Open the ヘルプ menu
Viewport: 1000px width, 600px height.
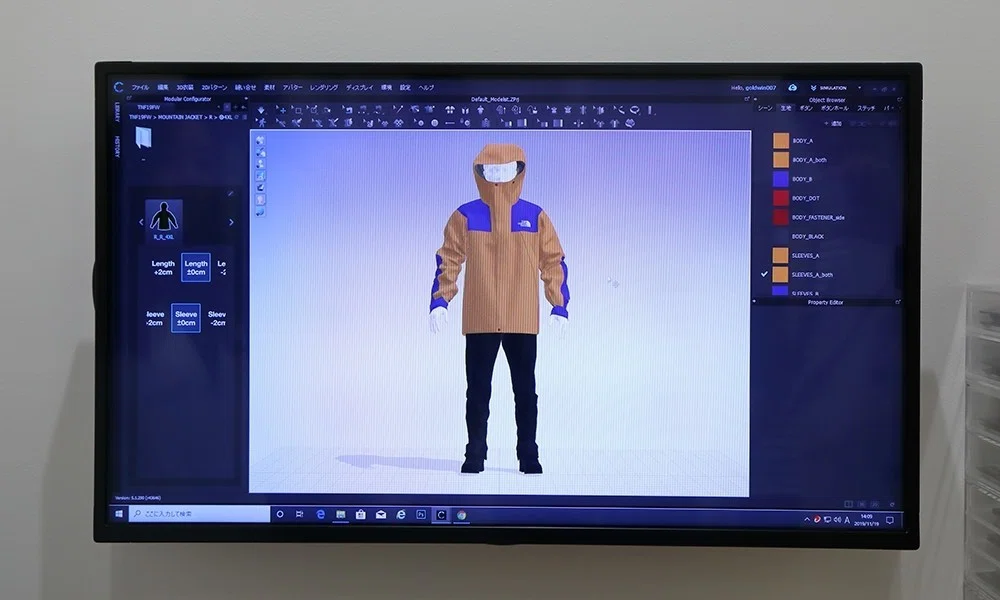(x=426, y=87)
